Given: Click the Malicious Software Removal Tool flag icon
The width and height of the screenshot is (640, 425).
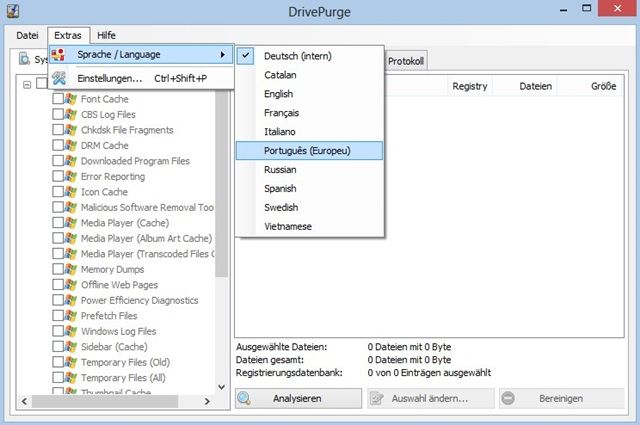Looking at the screenshot, I should (71, 207).
